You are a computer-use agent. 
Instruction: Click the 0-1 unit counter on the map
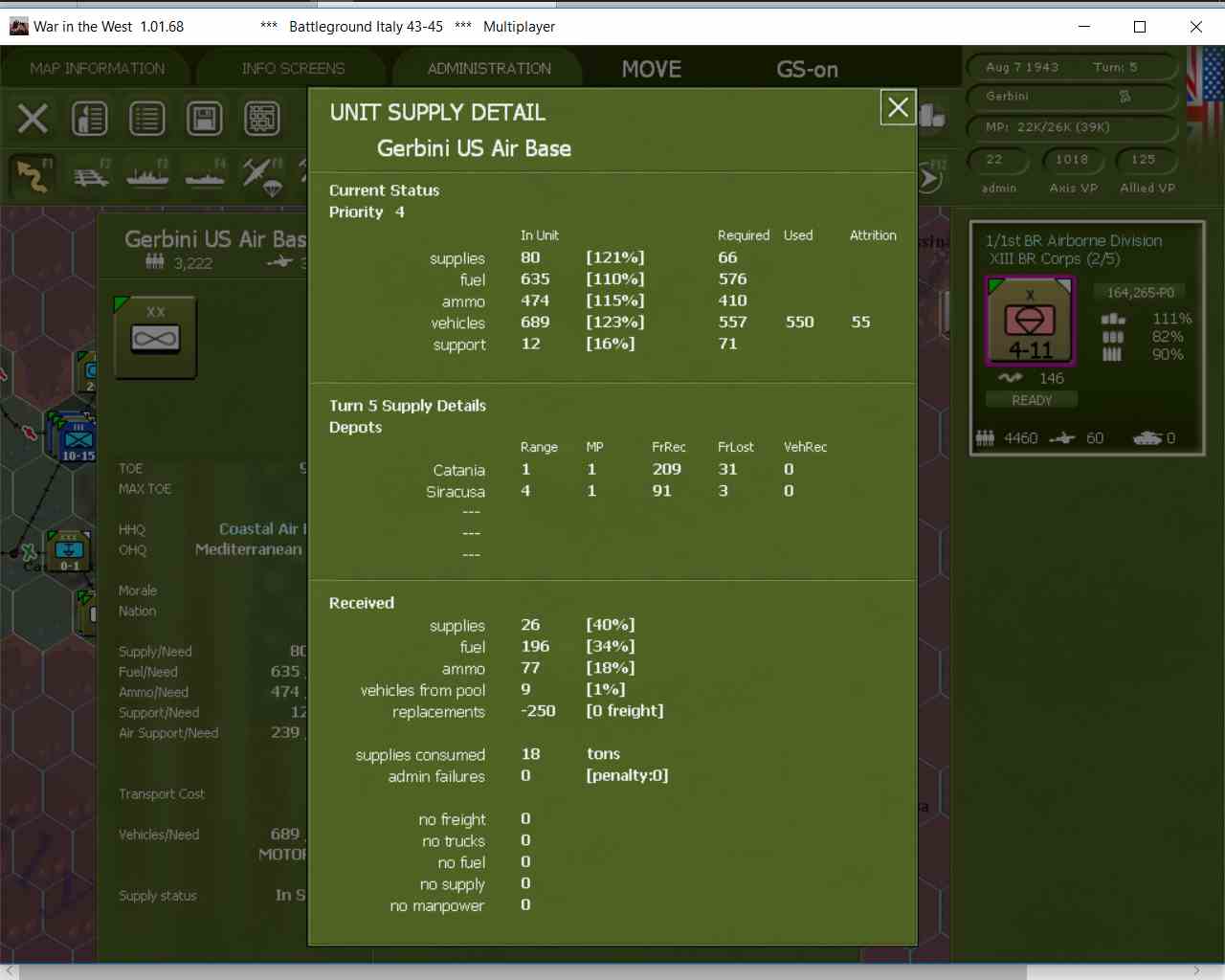[70, 553]
